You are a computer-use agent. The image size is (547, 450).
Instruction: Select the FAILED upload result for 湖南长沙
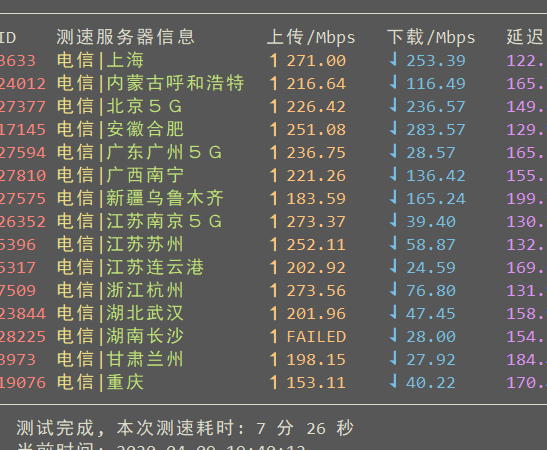tap(316, 337)
